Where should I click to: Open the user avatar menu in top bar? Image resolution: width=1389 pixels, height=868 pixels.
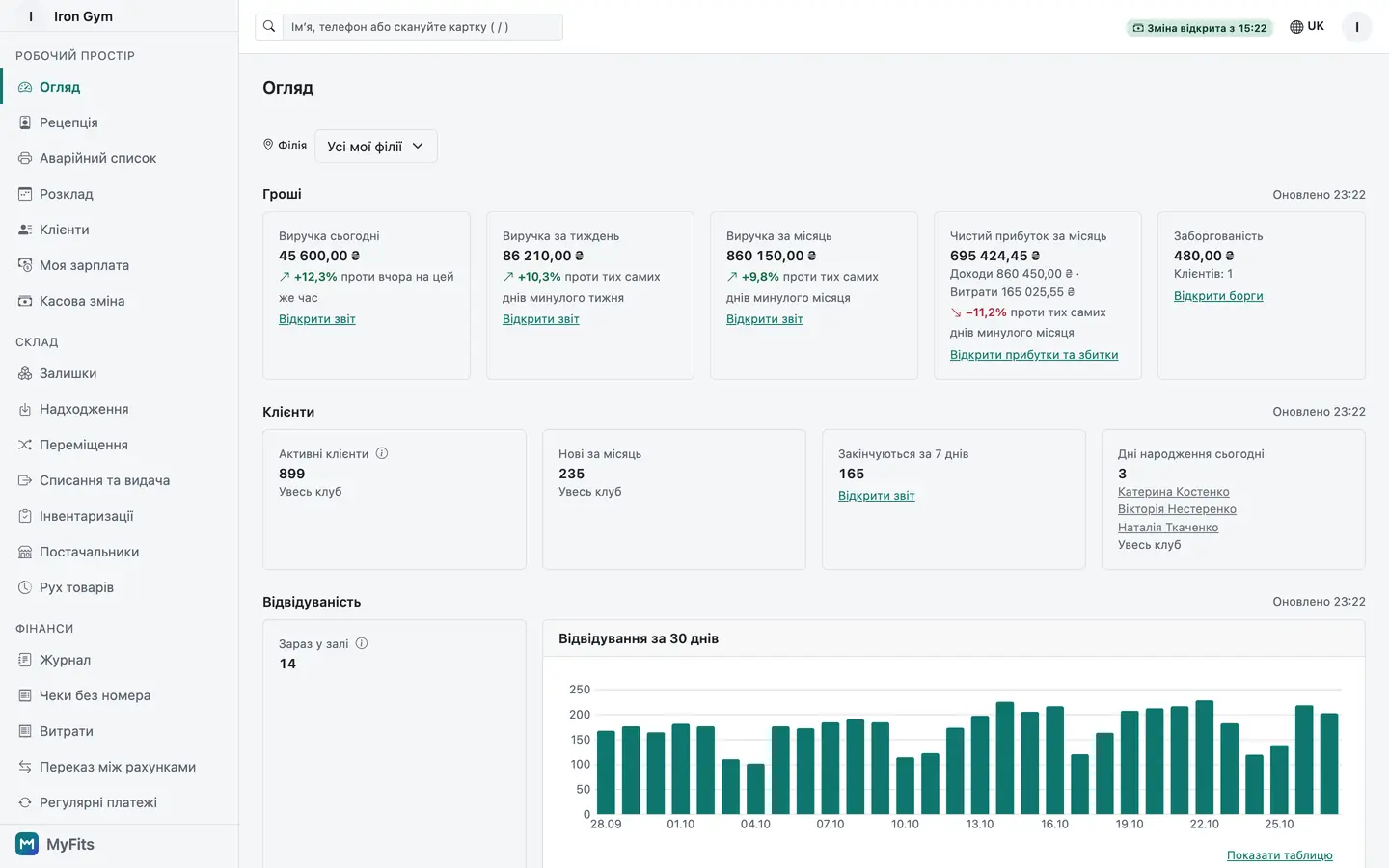1357,27
